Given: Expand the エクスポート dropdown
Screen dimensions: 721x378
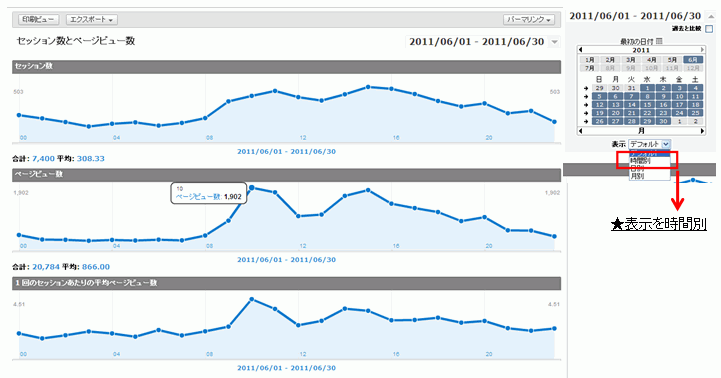Looking at the screenshot, I should 92,20.
